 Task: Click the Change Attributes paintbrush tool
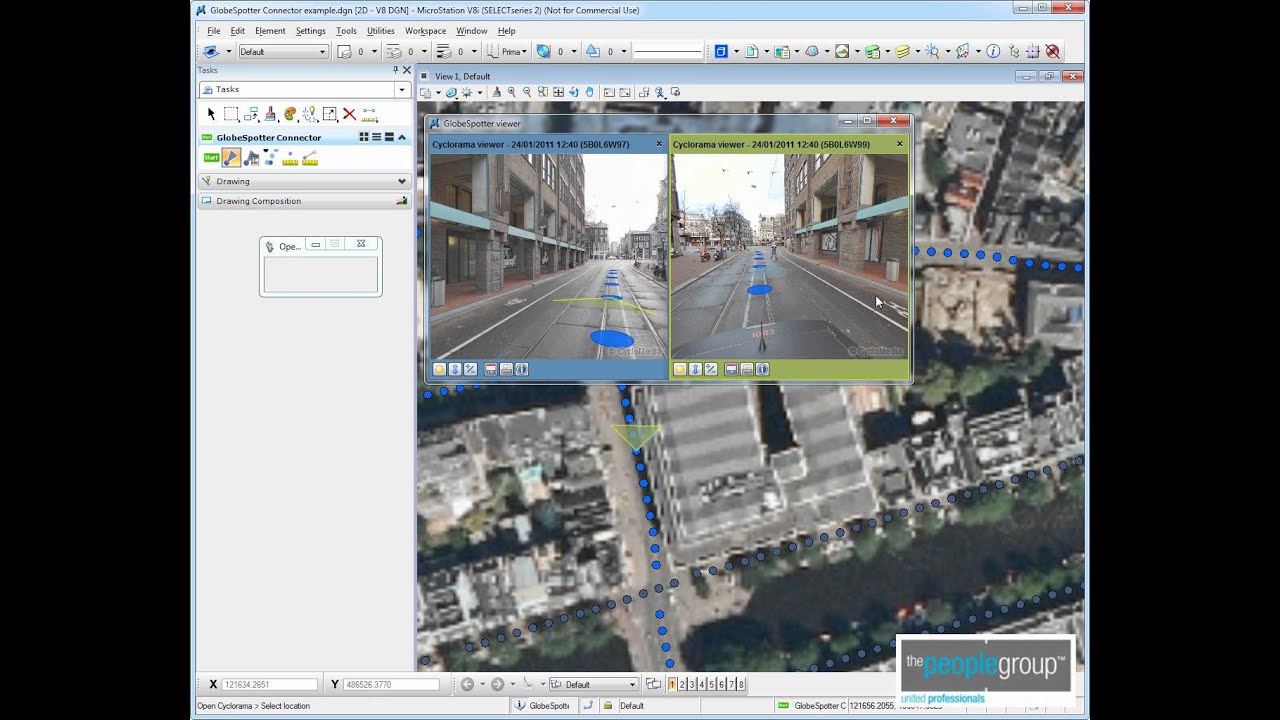[270, 114]
